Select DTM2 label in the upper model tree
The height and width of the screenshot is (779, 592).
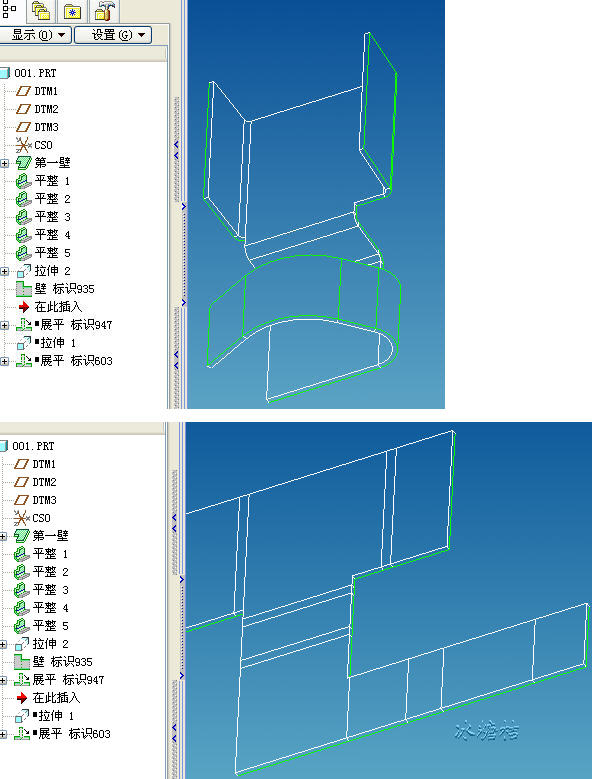tap(46, 109)
